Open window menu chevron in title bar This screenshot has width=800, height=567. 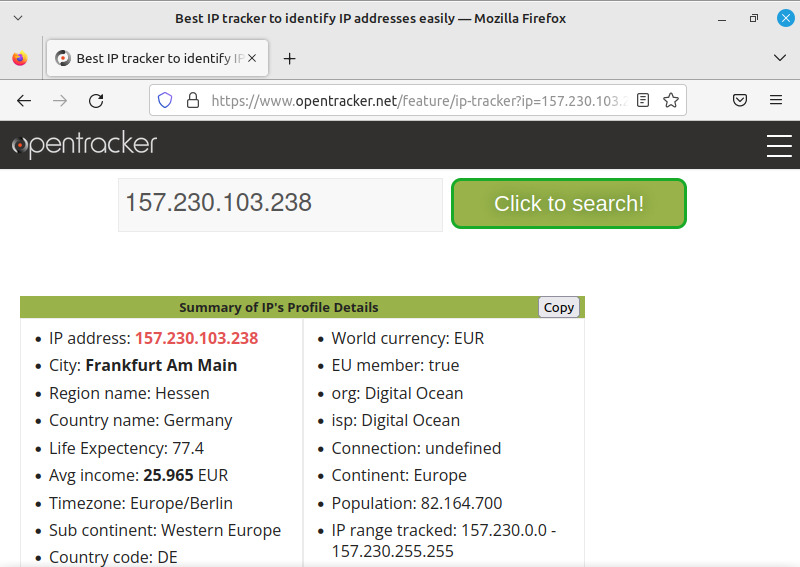[18, 18]
